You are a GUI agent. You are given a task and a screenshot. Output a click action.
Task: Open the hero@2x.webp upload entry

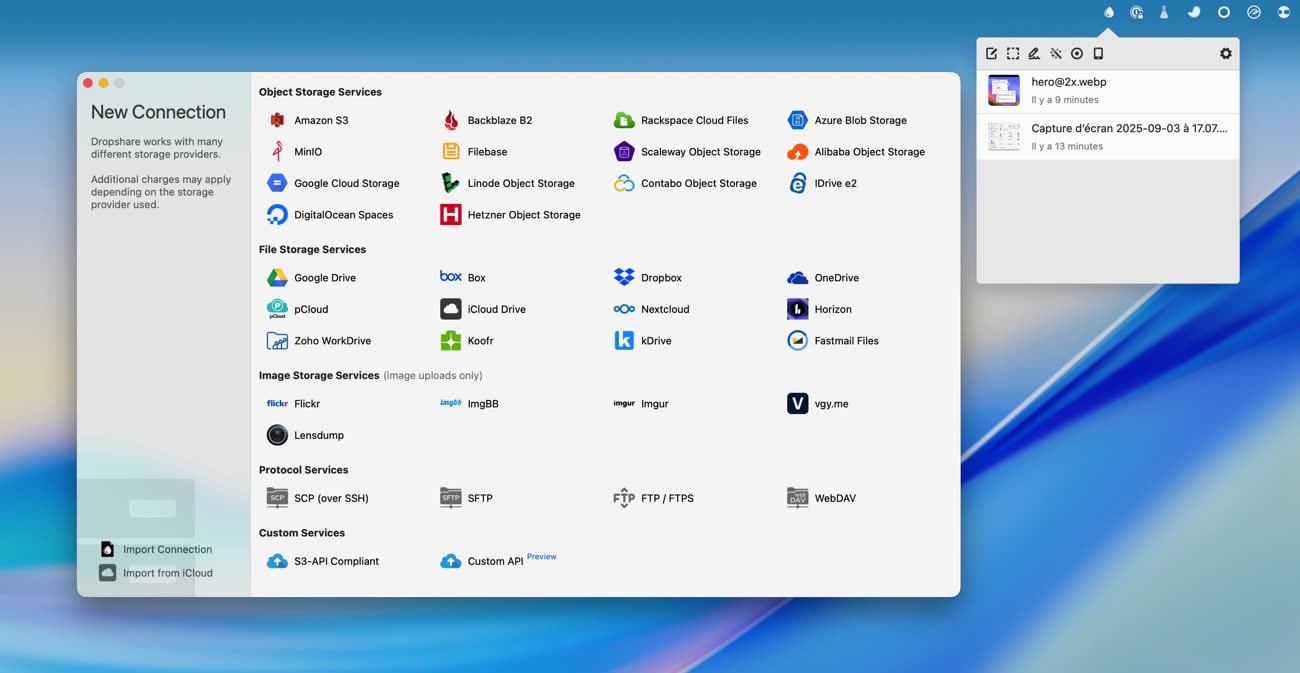(x=1108, y=91)
